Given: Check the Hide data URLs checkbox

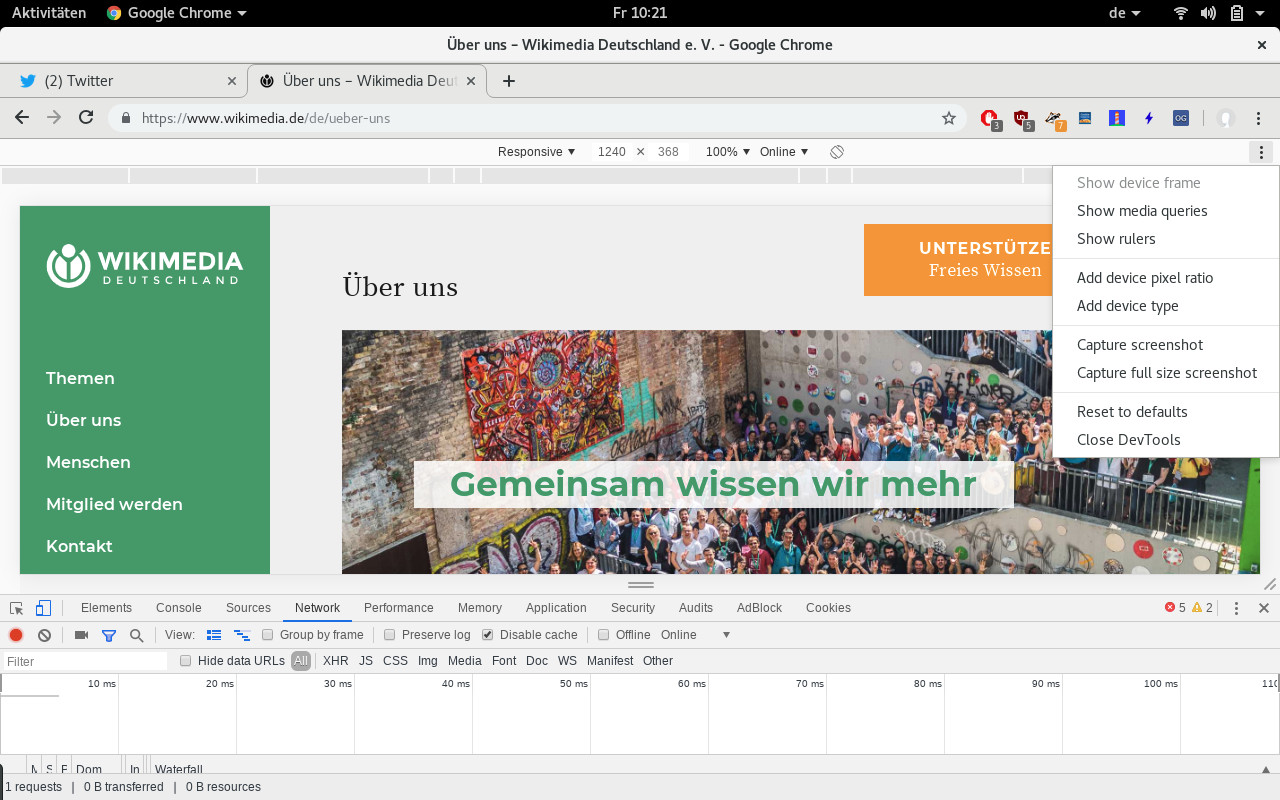Looking at the screenshot, I should point(186,661).
